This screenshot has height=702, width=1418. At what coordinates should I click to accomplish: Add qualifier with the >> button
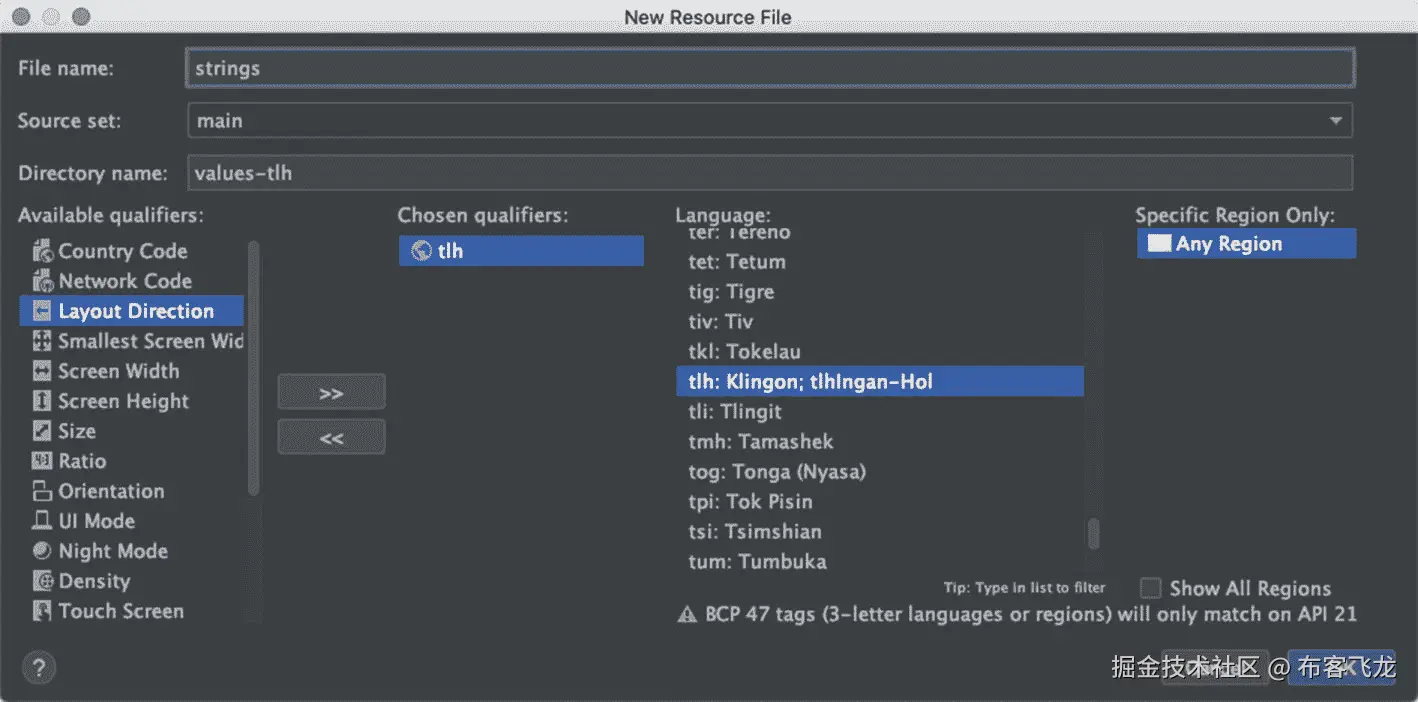(331, 393)
